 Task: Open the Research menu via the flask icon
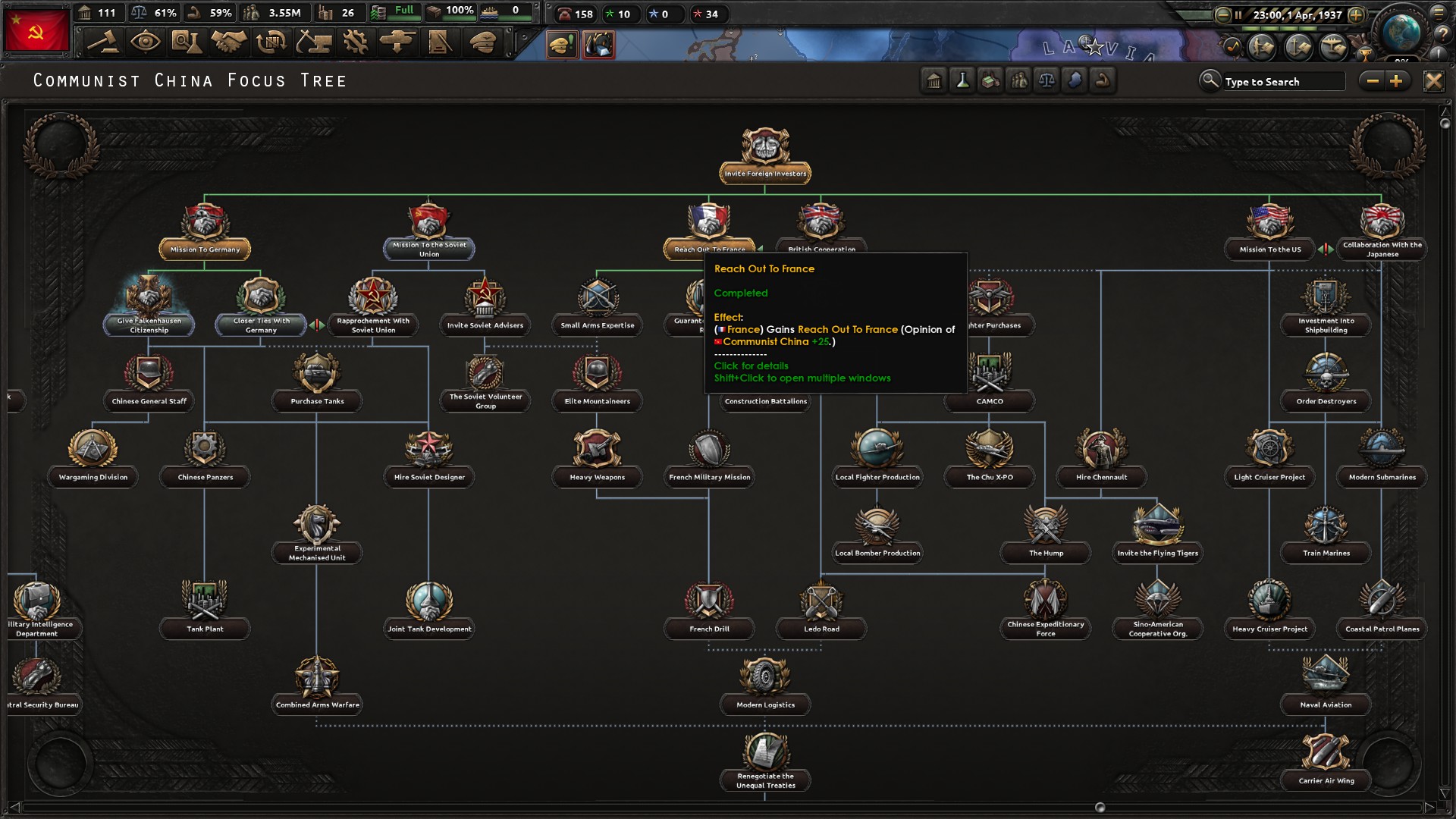click(x=188, y=43)
